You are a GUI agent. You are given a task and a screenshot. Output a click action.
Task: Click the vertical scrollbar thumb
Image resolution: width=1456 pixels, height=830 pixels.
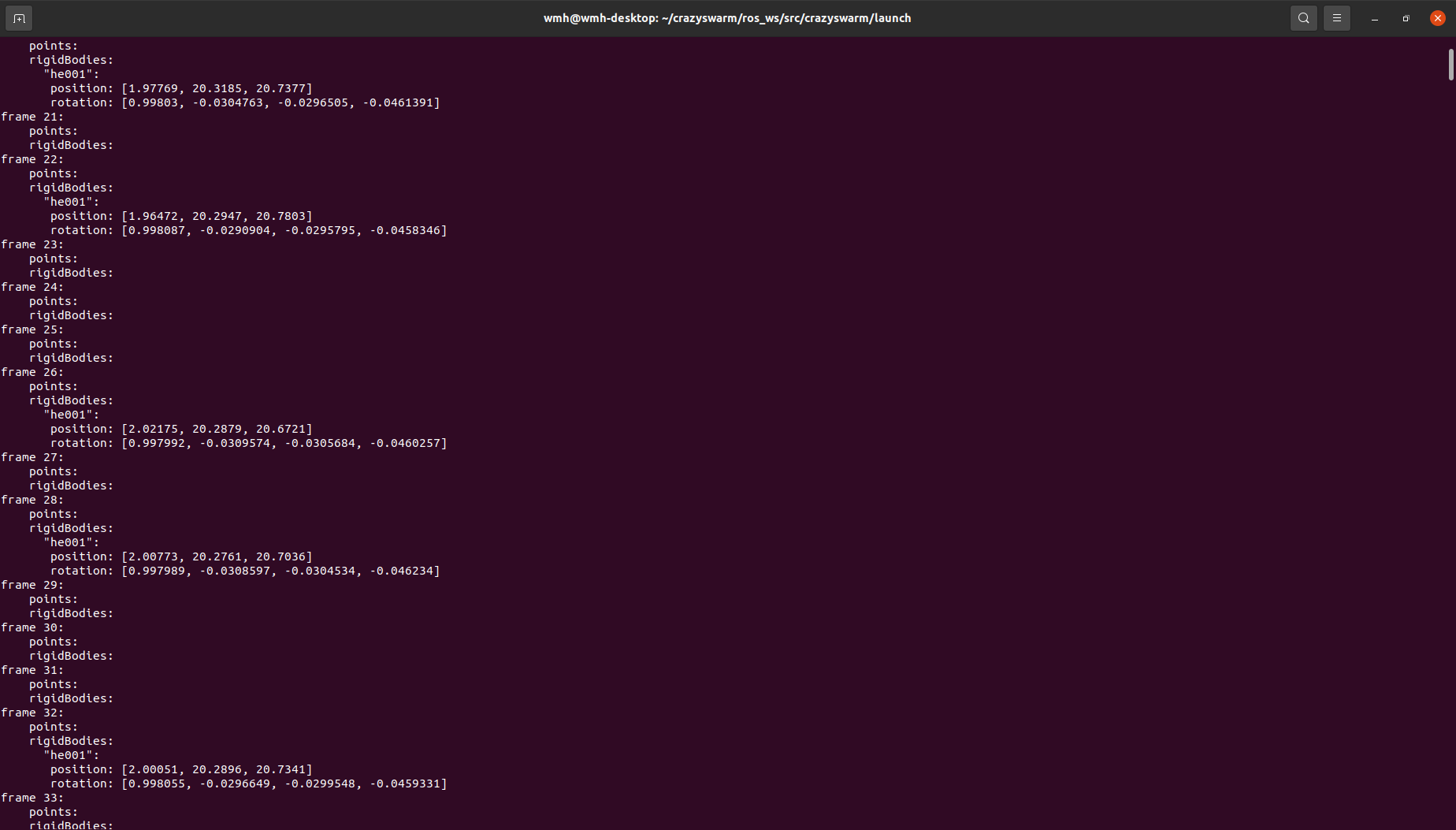pyautogui.click(x=1450, y=65)
